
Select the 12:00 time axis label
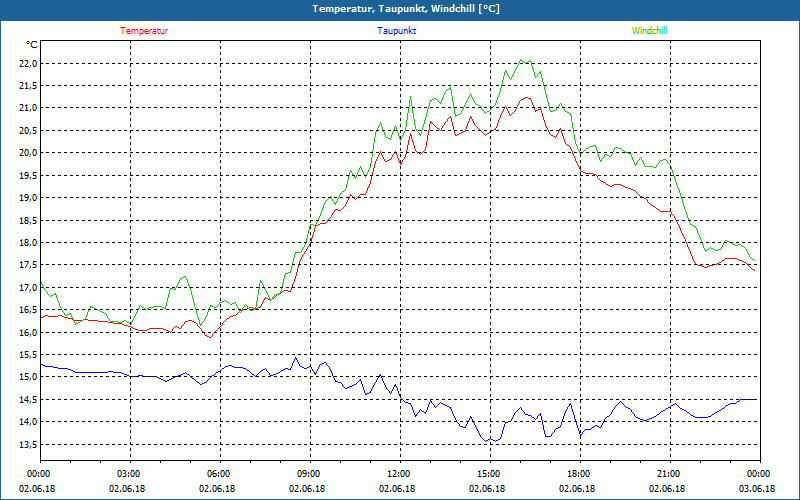399,474
